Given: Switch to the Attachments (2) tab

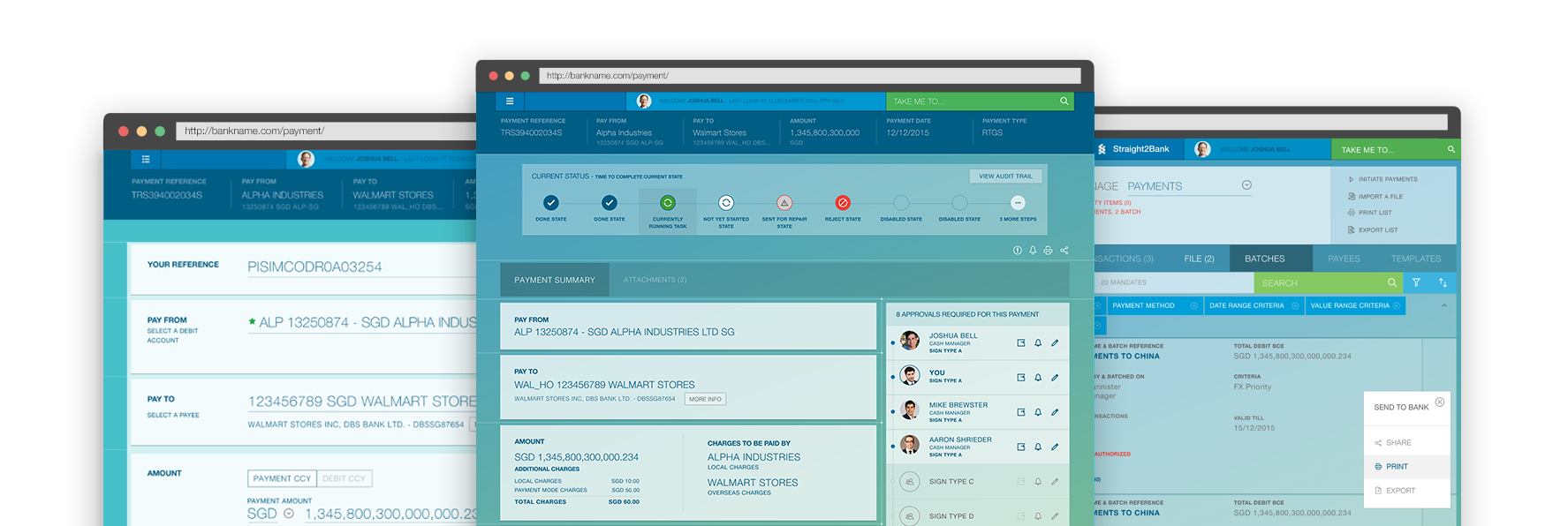Looking at the screenshot, I should pyautogui.click(x=655, y=280).
